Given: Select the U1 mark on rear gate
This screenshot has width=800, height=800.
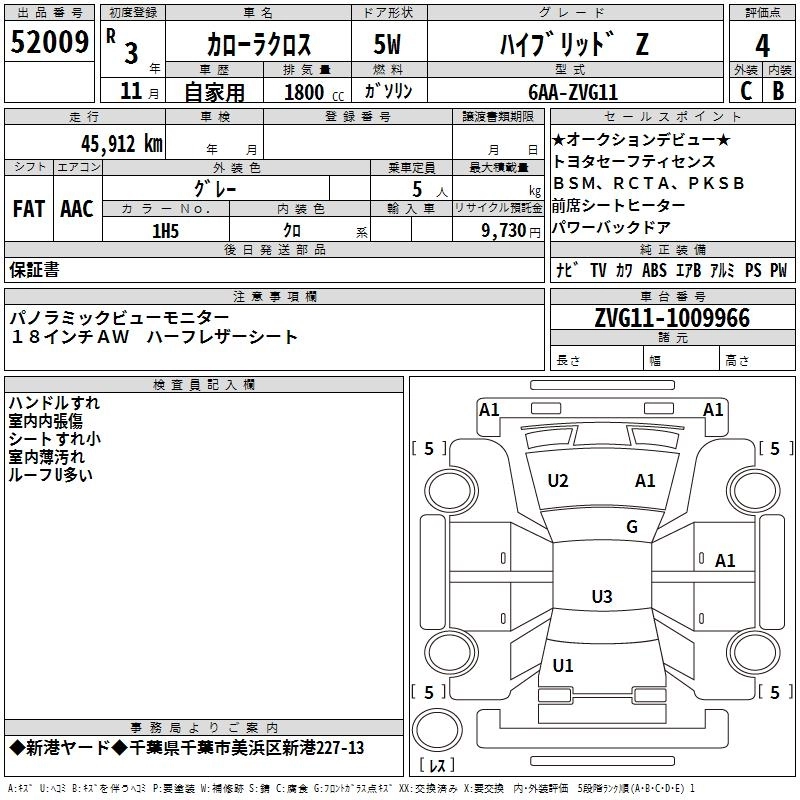Looking at the screenshot, I should 563,665.
